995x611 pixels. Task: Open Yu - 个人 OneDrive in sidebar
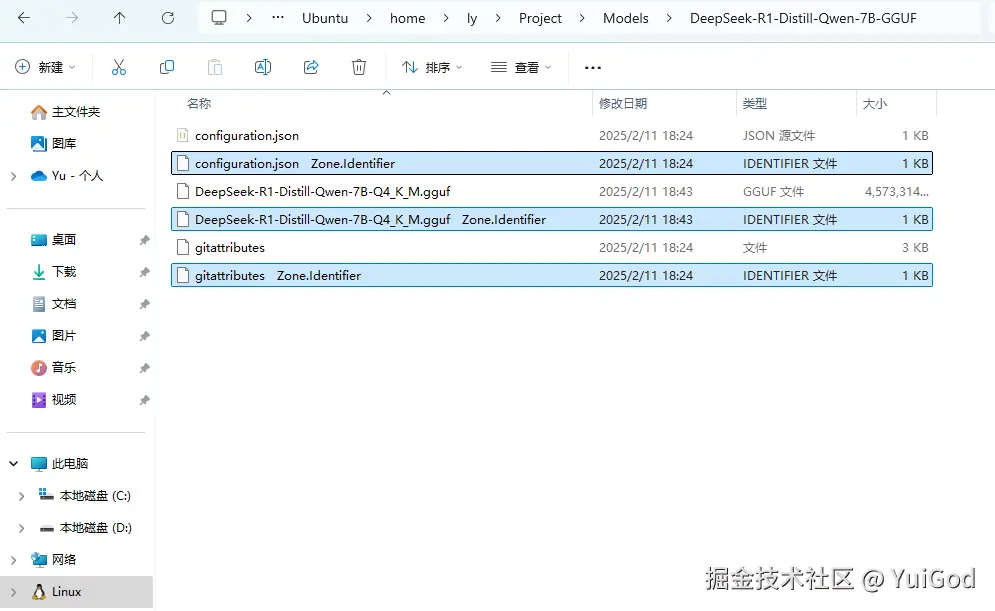67,175
